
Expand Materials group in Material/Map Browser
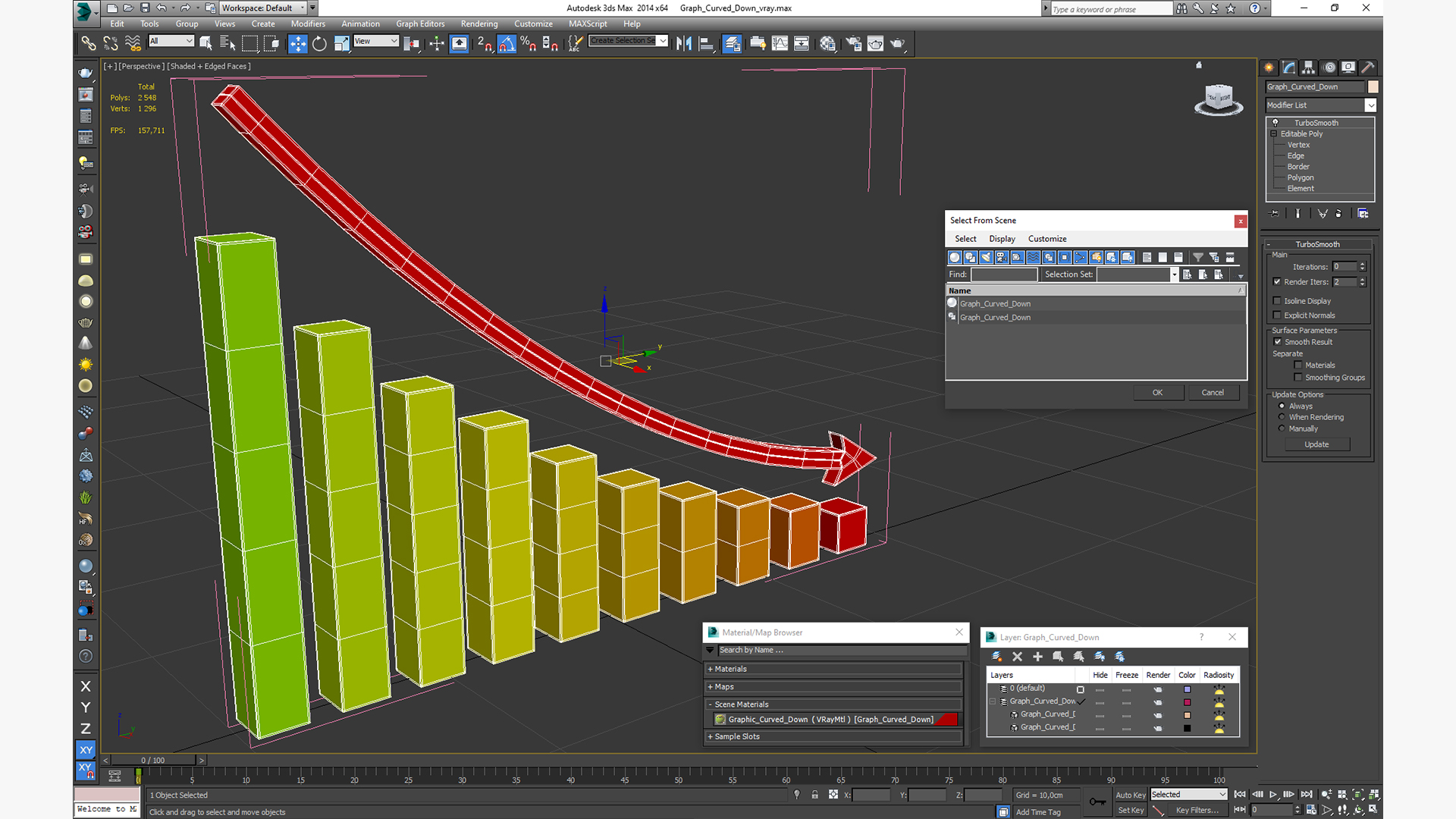(x=833, y=669)
